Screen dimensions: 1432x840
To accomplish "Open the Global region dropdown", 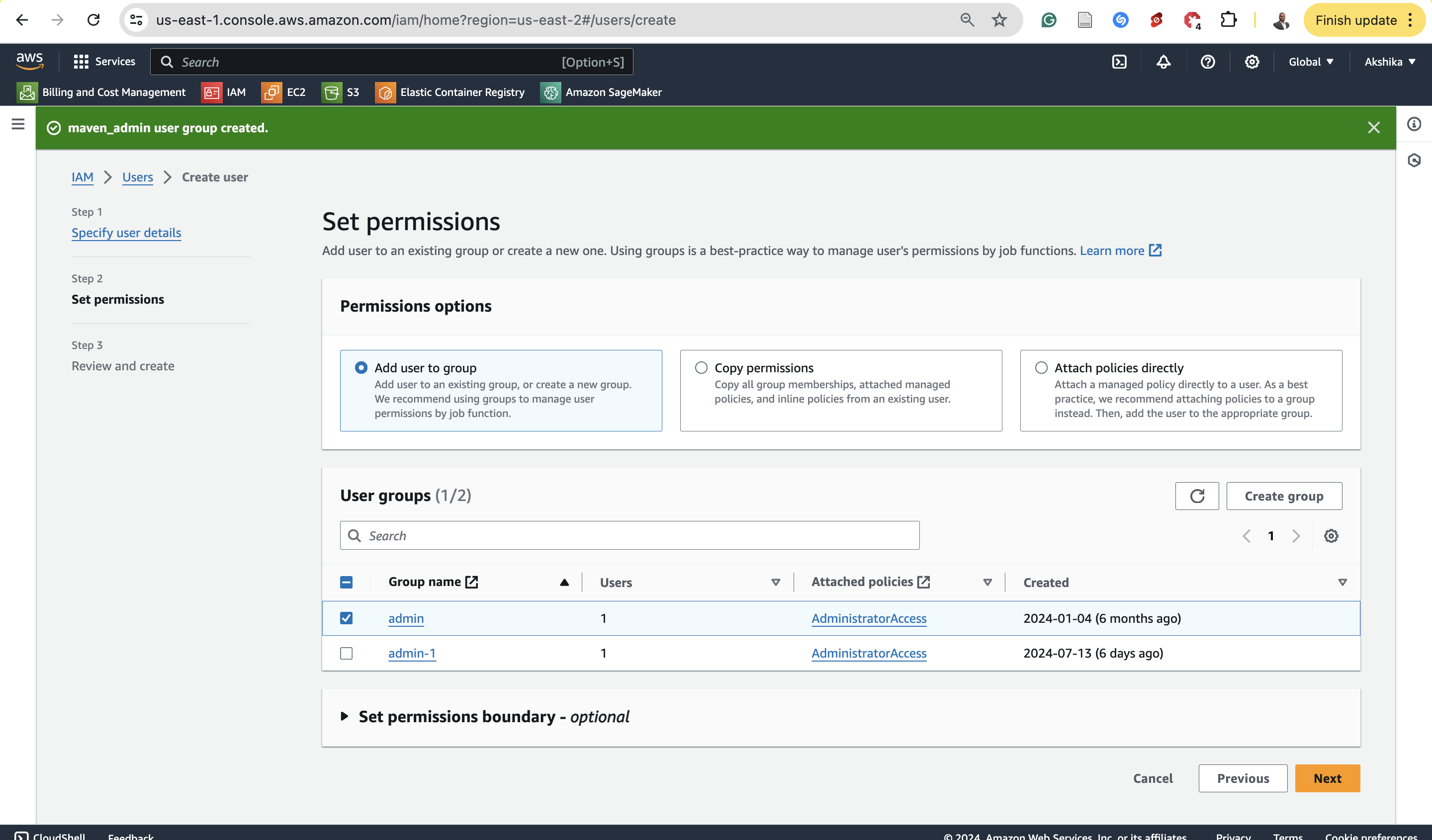I will (x=1310, y=62).
